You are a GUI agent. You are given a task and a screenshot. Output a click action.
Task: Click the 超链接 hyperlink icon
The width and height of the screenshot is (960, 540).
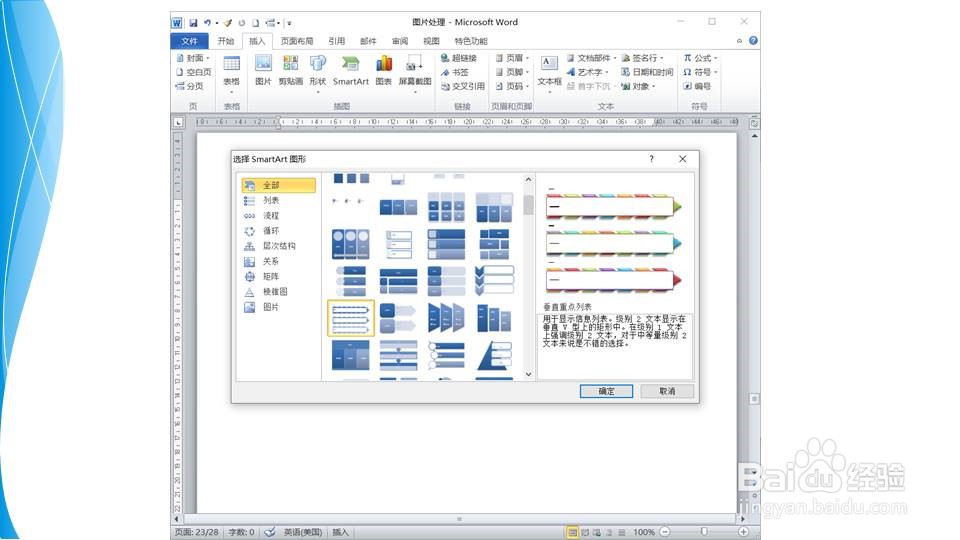[x=459, y=58]
